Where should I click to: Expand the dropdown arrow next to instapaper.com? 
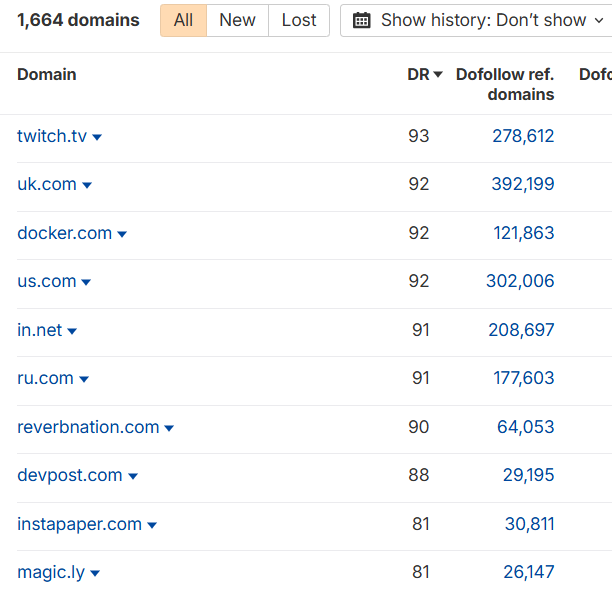point(152,526)
